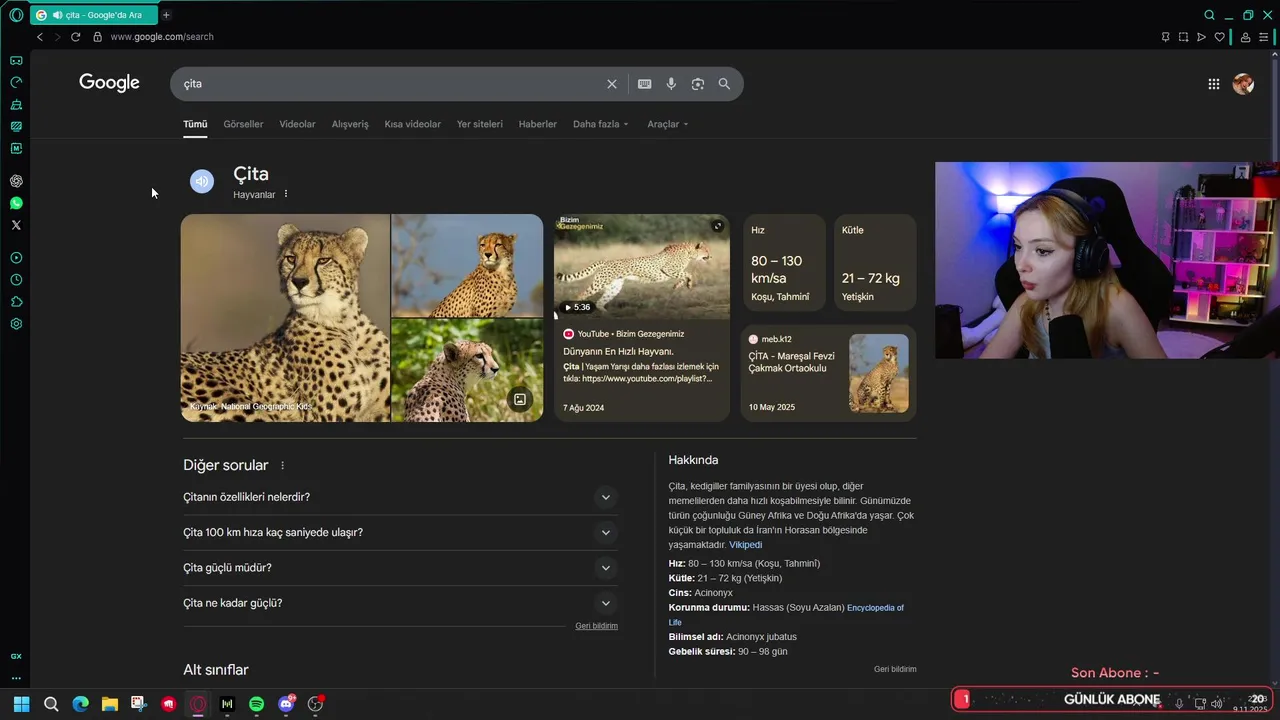
Task: Open Microsoft Edge from the taskbar
Action: pos(81,704)
